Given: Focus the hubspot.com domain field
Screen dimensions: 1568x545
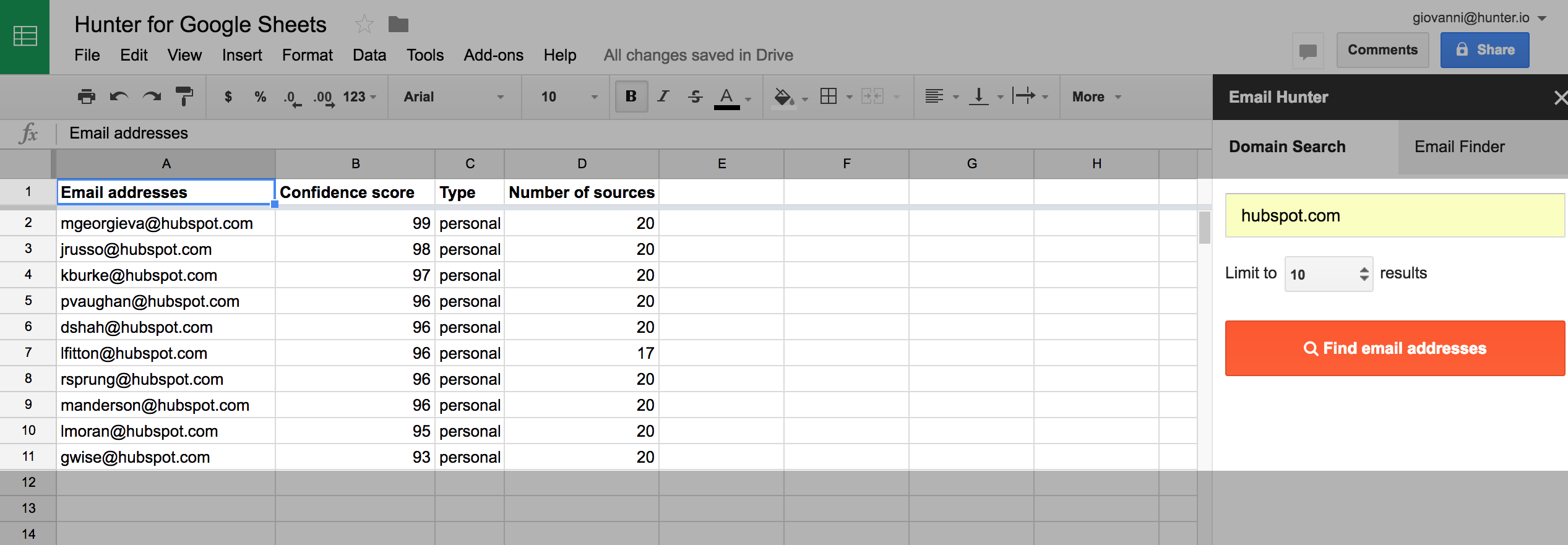Looking at the screenshot, I should (x=1395, y=215).
